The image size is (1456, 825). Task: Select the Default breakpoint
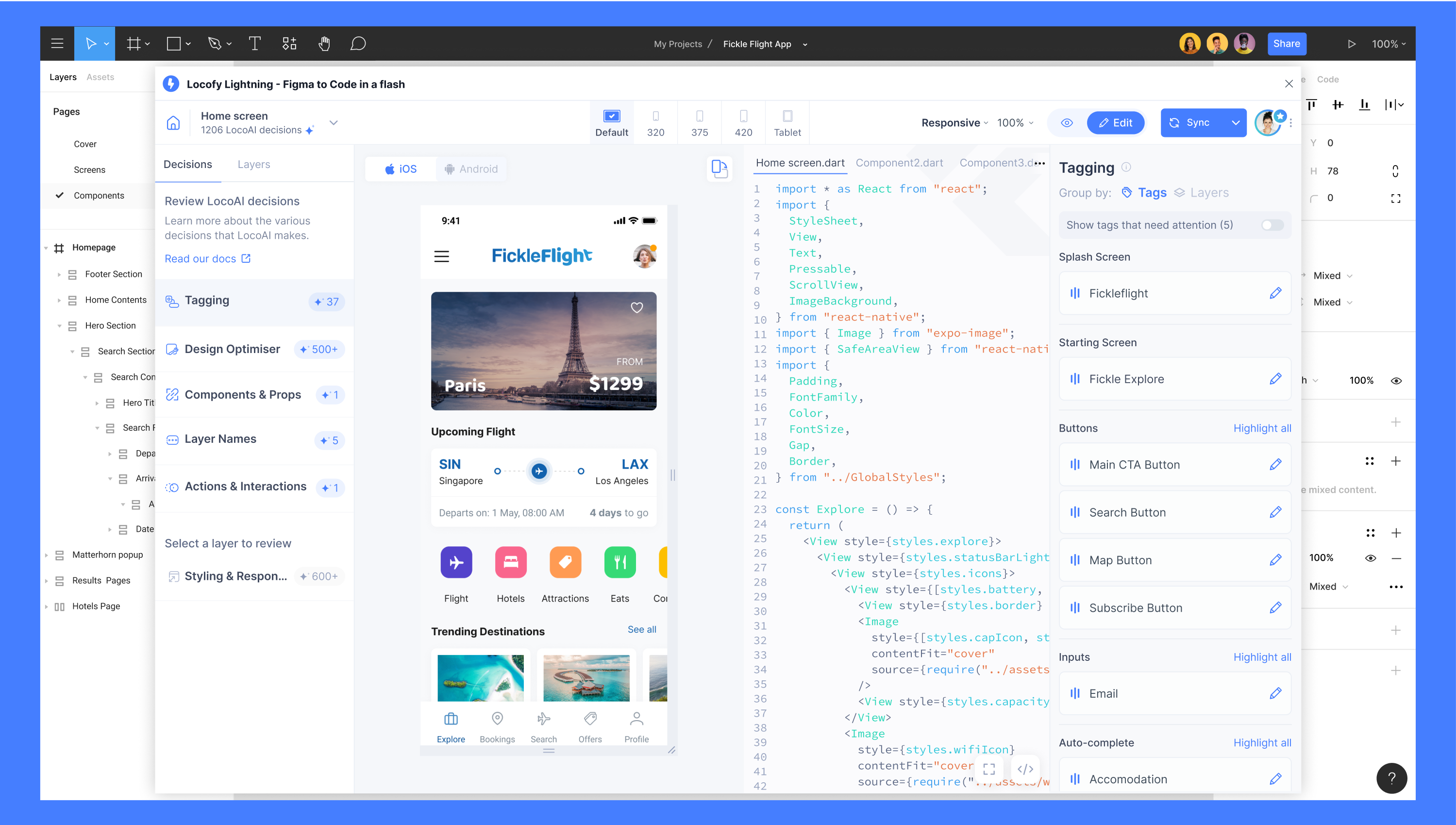point(611,123)
